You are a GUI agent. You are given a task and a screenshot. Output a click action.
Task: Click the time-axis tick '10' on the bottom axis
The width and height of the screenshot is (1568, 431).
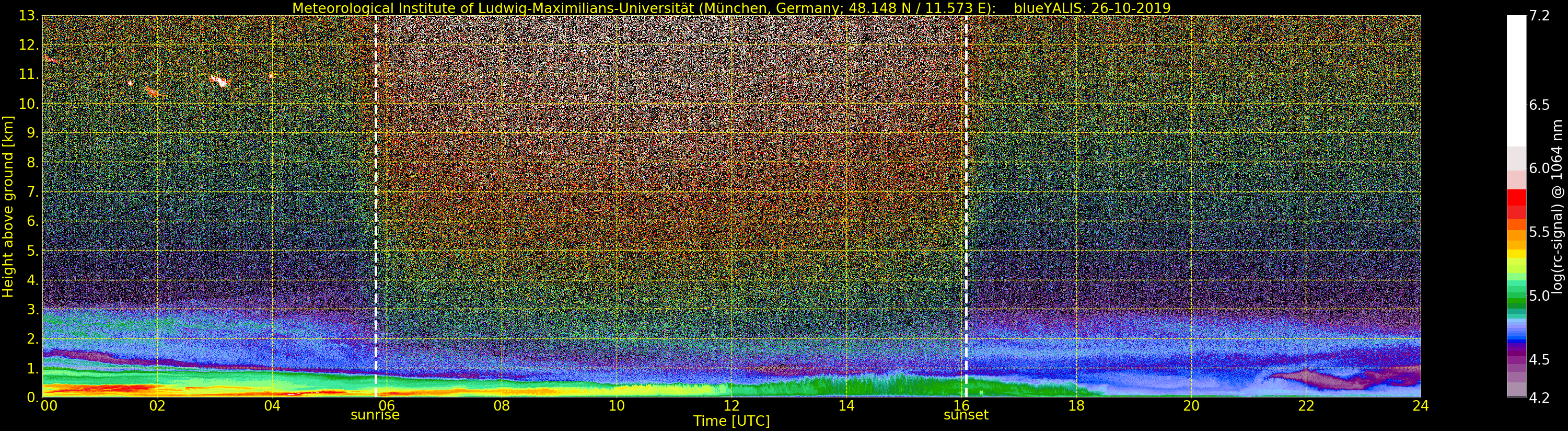tap(617, 406)
